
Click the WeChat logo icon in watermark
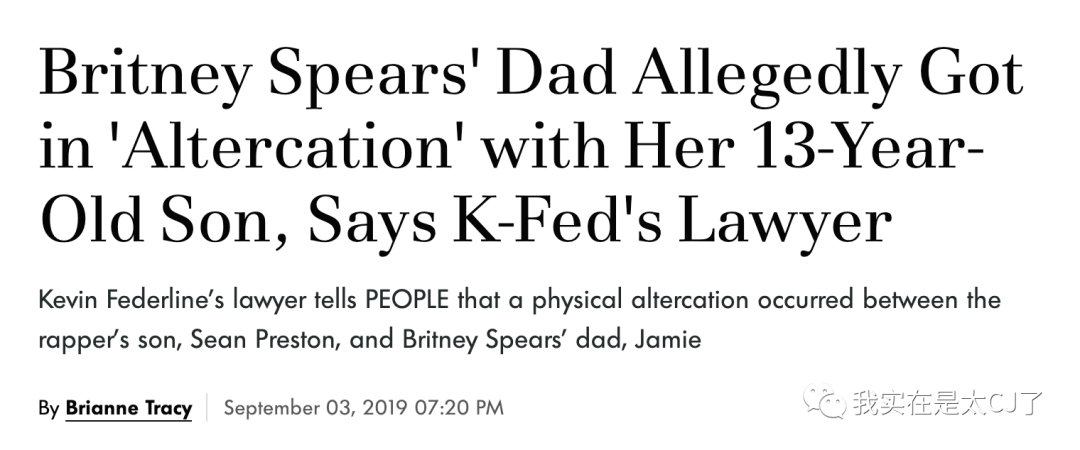point(823,402)
